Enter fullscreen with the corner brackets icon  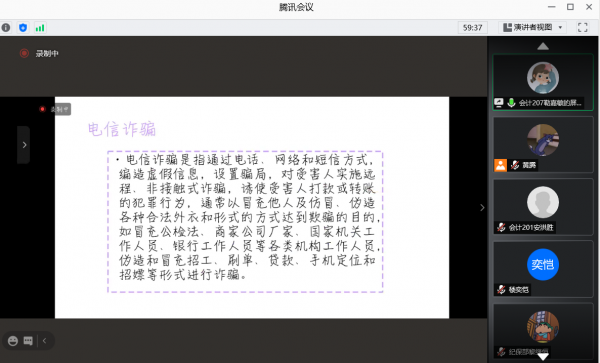[582, 28]
